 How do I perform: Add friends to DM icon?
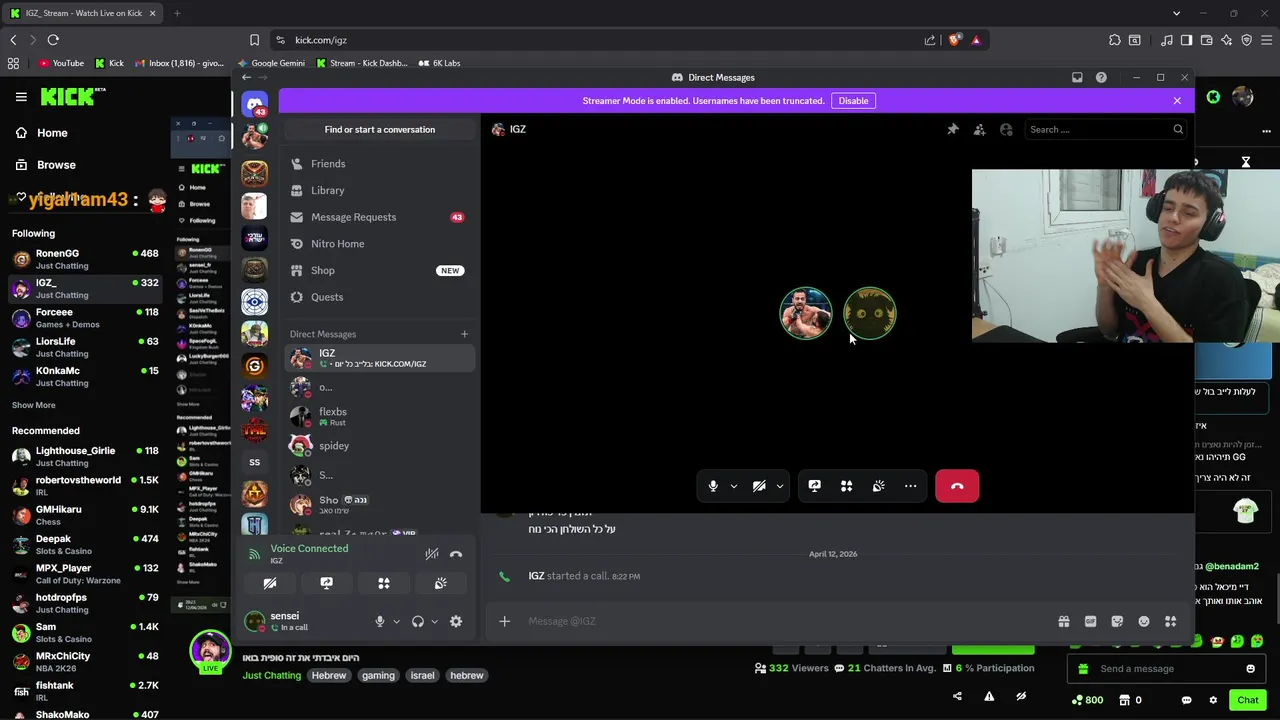click(979, 129)
